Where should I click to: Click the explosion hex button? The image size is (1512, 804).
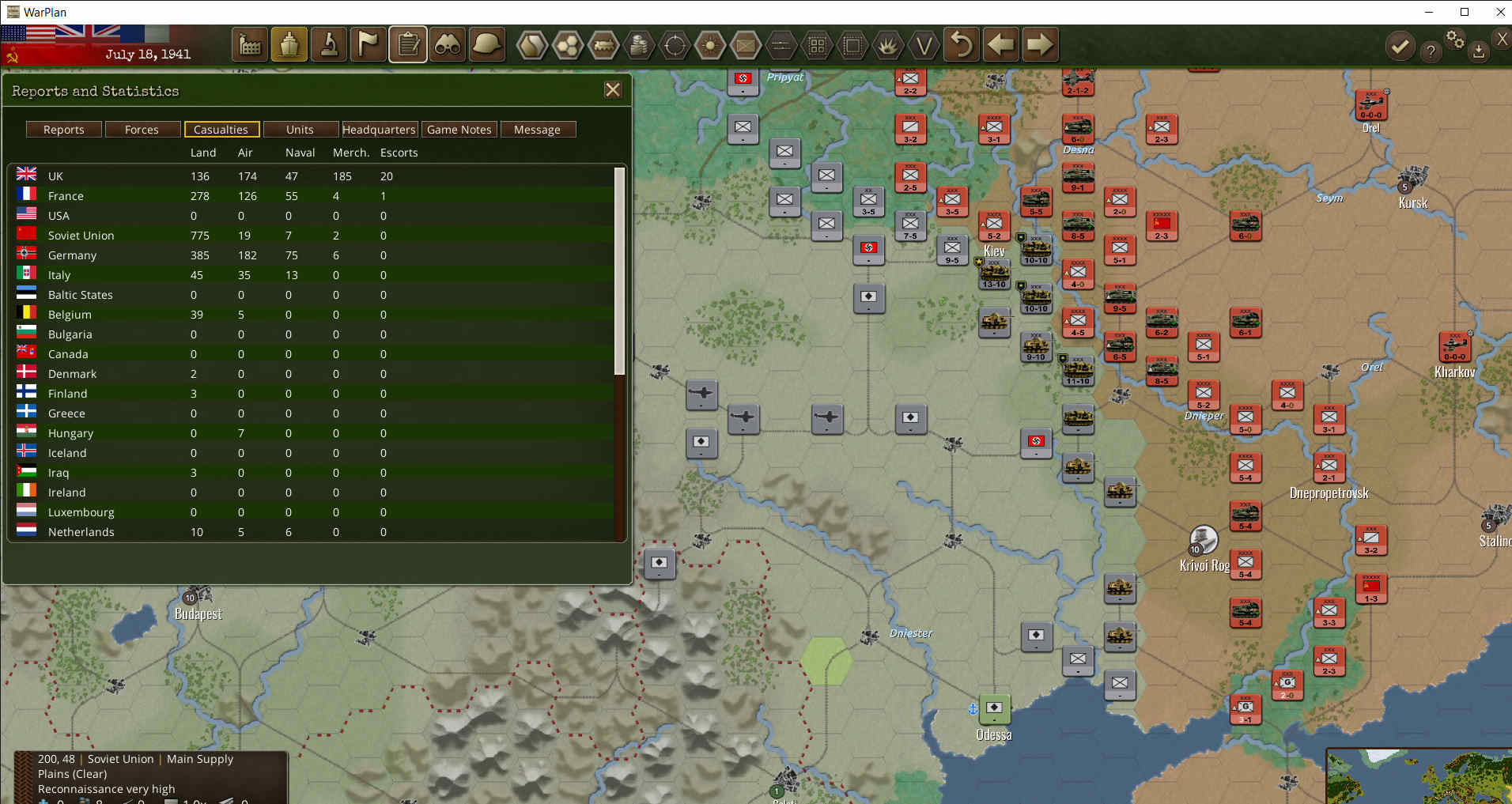tap(888, 45)
